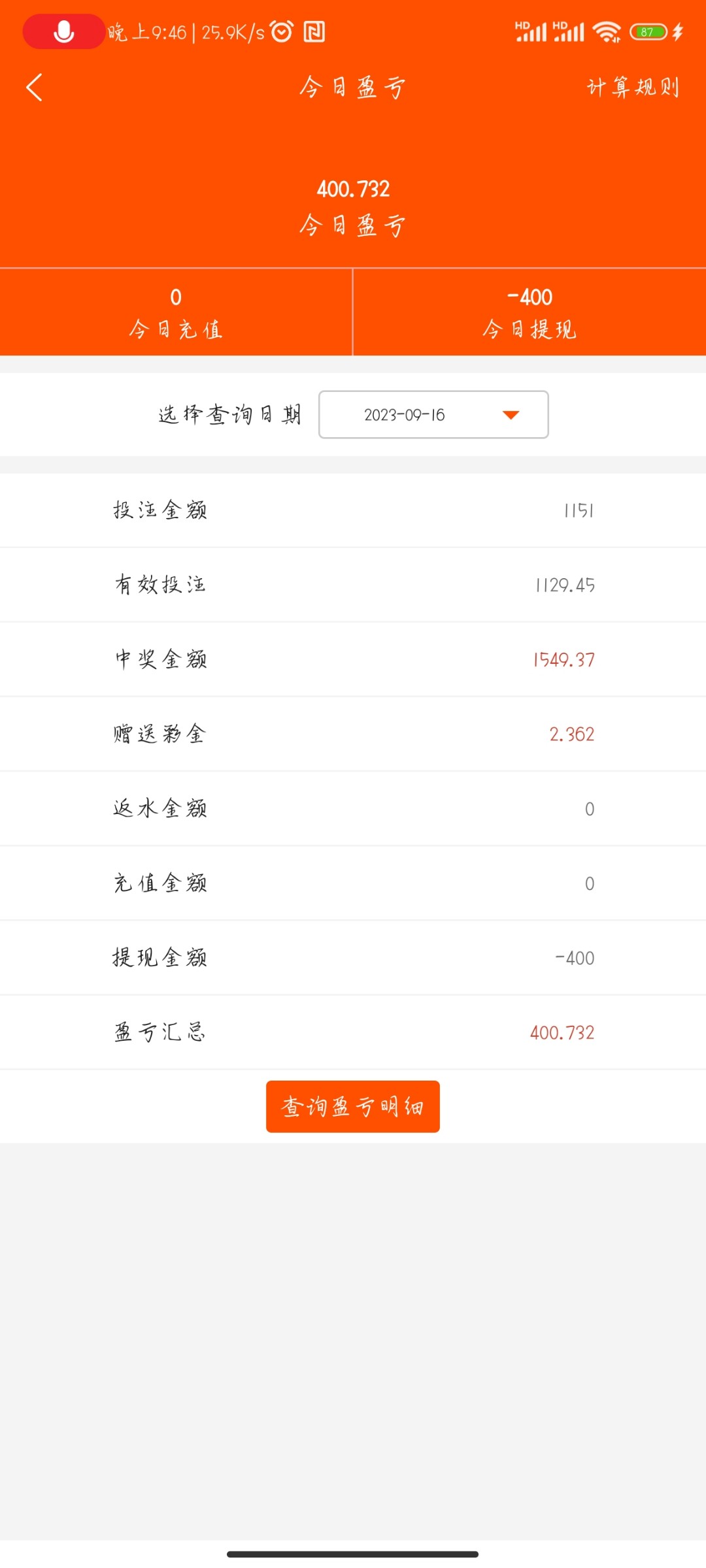
Task: Tap the red microphone recording indicator
Action: pos(63,31)
